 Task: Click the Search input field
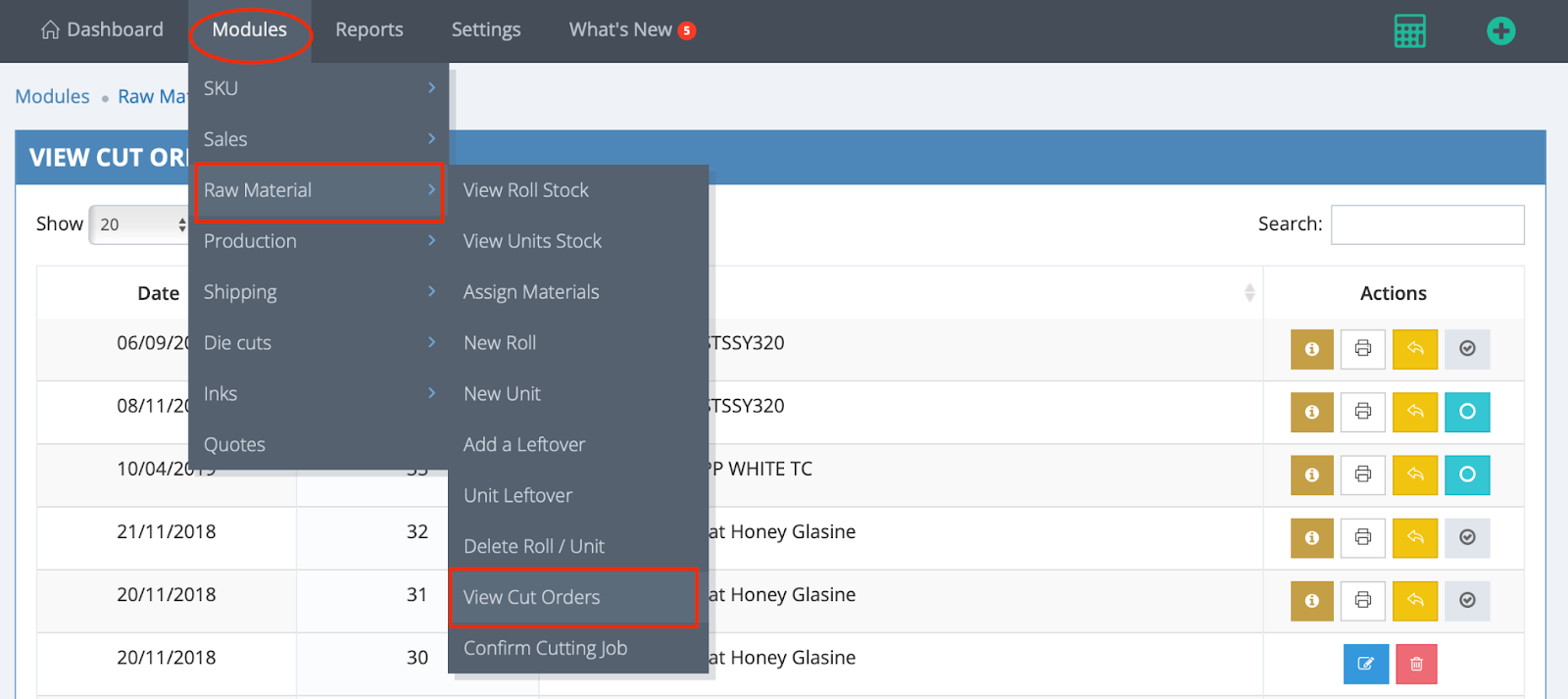(1427, 225)
